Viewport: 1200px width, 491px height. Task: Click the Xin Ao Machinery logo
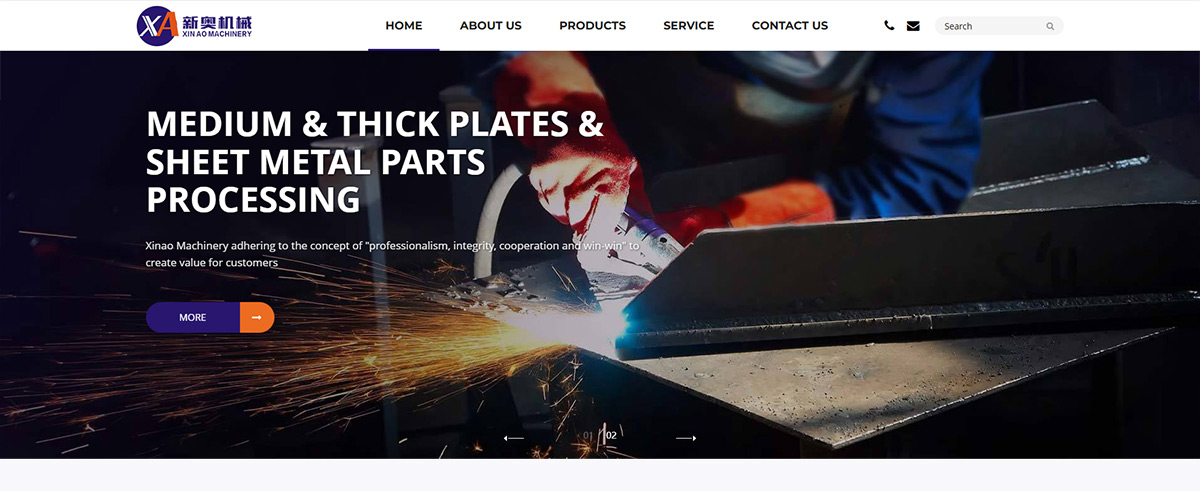point(195,25)
